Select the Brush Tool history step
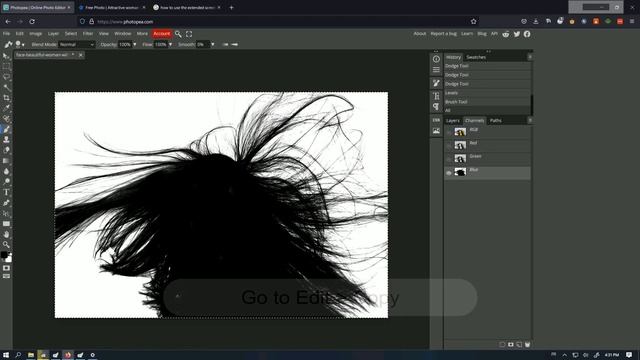Screen dimensions: 640x360 click(x=487, y=102)
